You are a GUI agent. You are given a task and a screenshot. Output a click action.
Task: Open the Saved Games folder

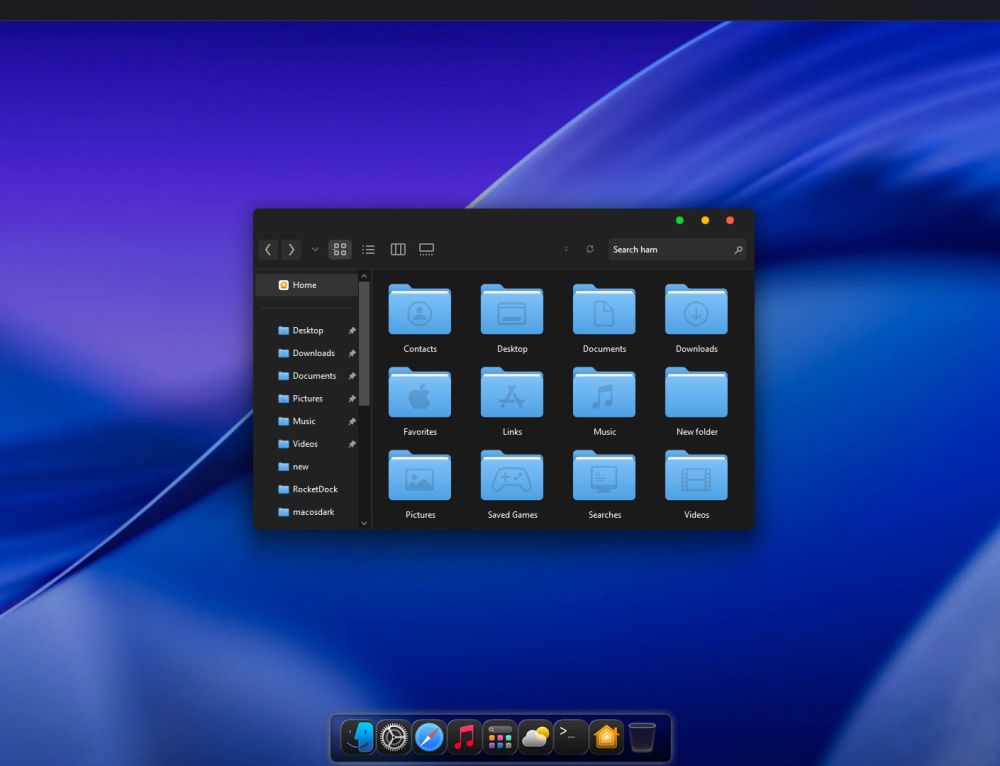512,476
